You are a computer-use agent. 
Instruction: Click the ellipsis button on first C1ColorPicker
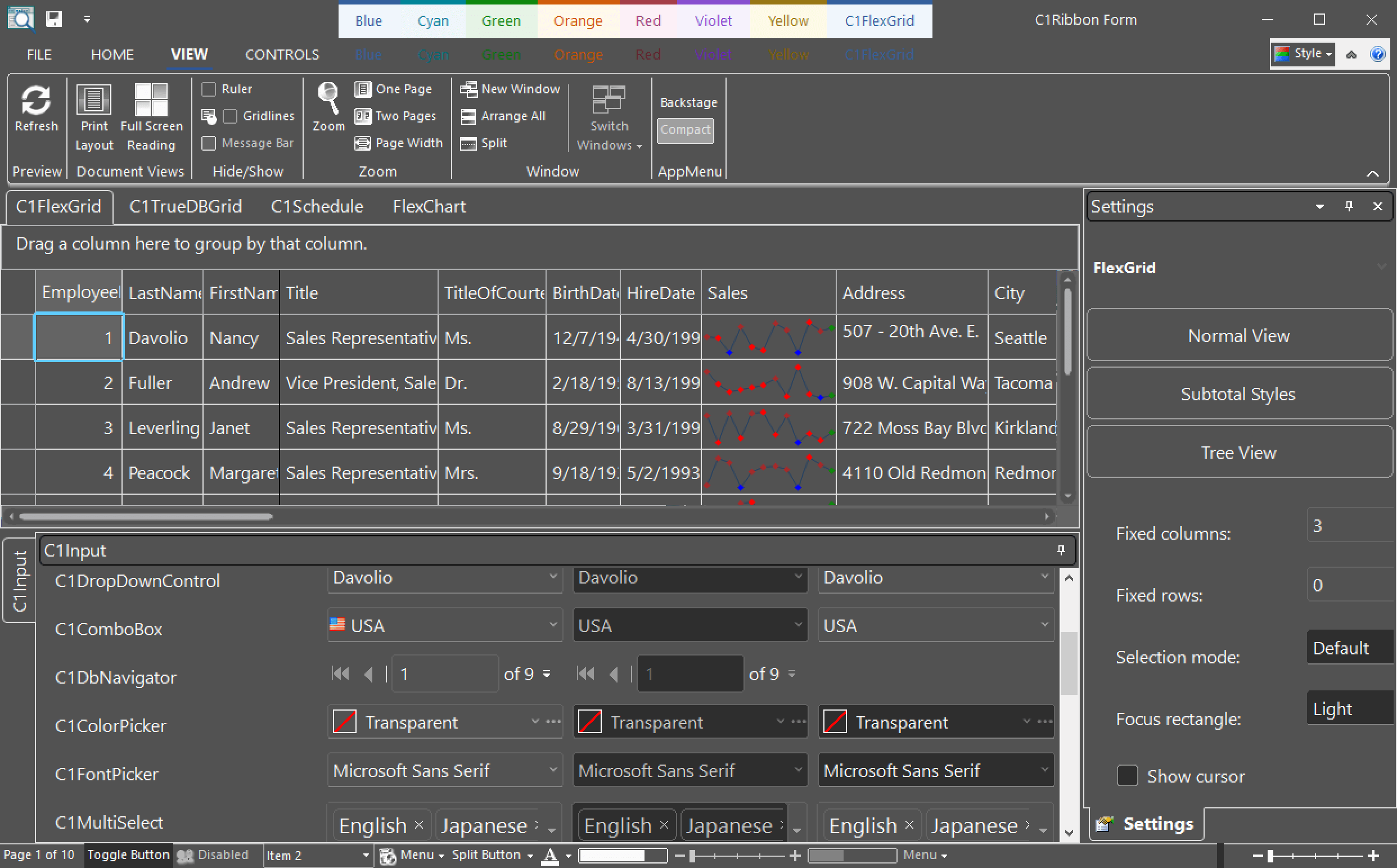pyautogui.click(x=553, y=721)
